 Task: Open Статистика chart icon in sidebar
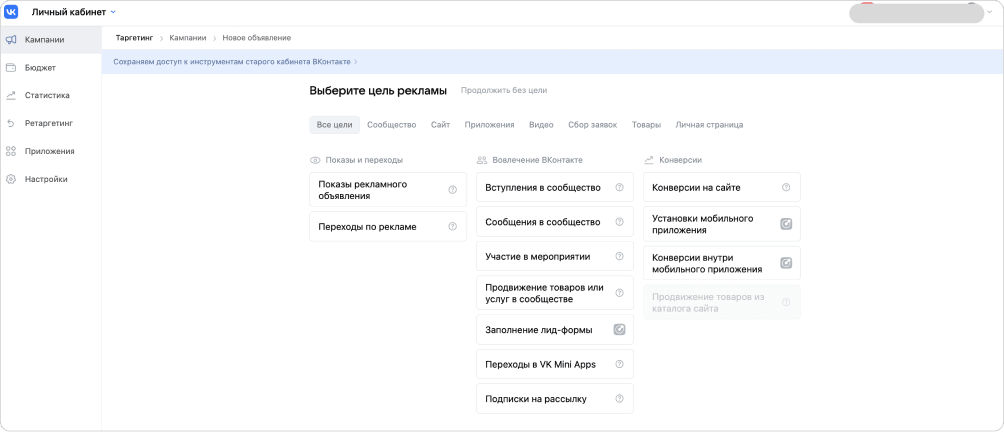[11, 96]
